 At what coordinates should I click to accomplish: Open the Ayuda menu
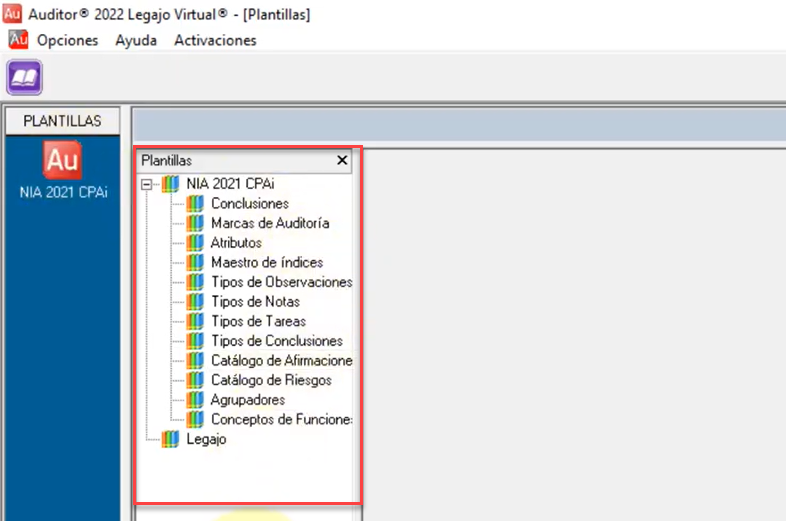pyautogui.click(x=136, y=40)
